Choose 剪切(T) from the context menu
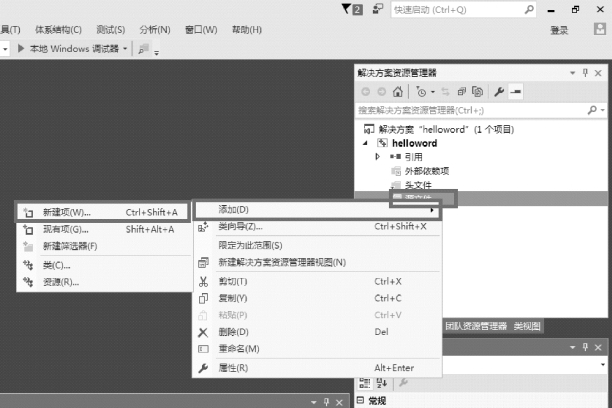 317,282
